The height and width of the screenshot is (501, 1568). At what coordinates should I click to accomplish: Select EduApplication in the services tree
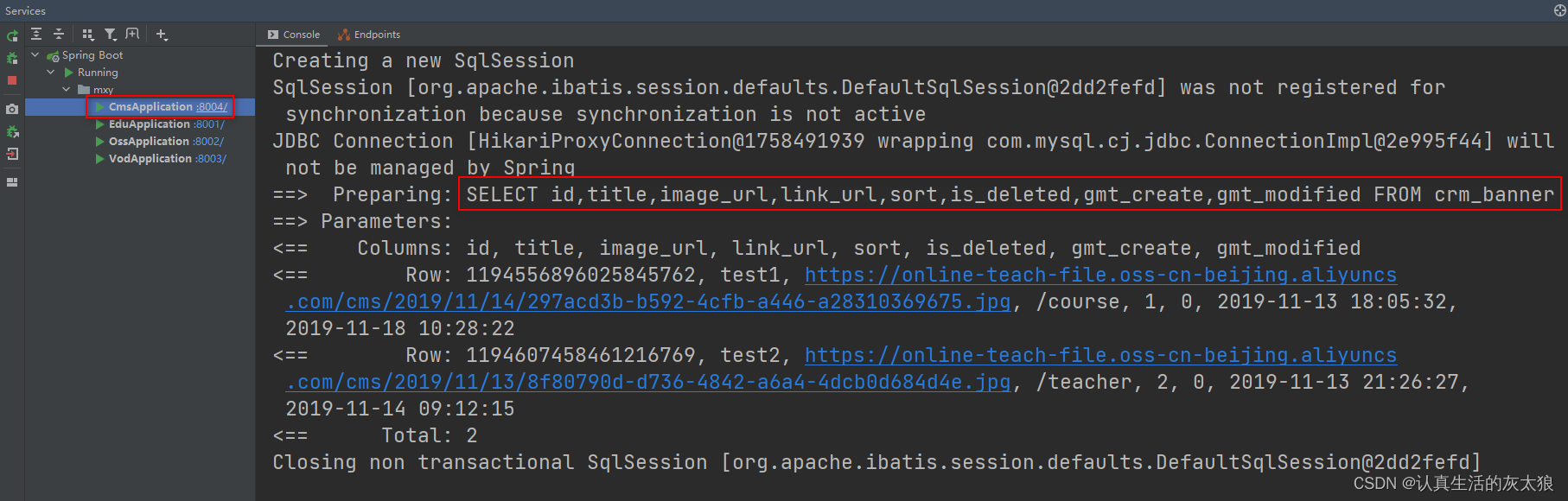pyautogui.click(x=149, y=124)
